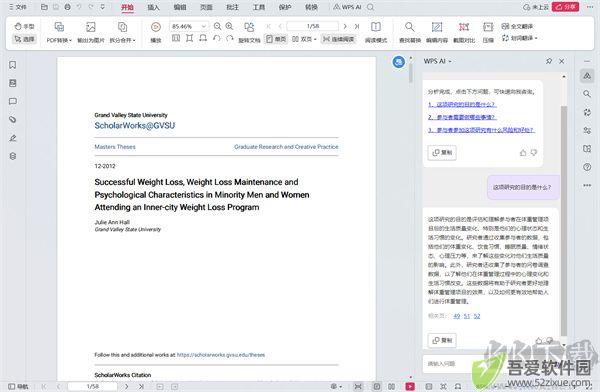Click the third suggested question link
This screenshot has height=392, width=600.
click(x=481, y=130)
